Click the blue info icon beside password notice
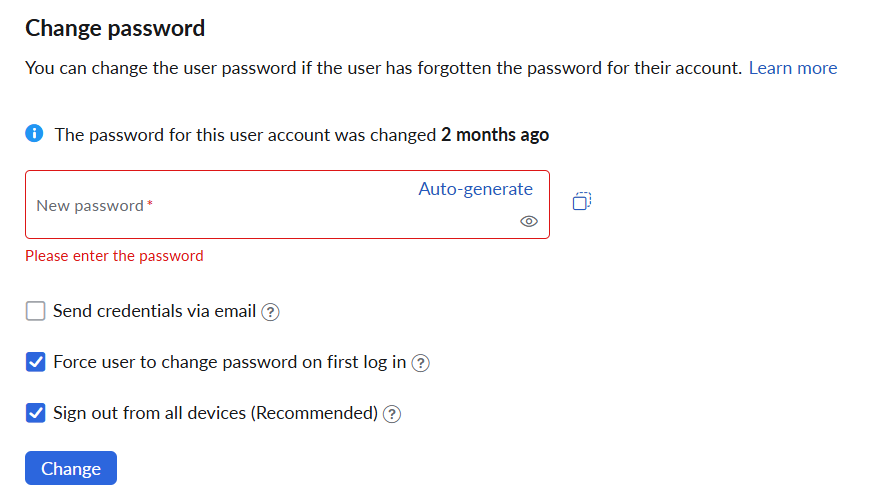 (x=34, y=133)
